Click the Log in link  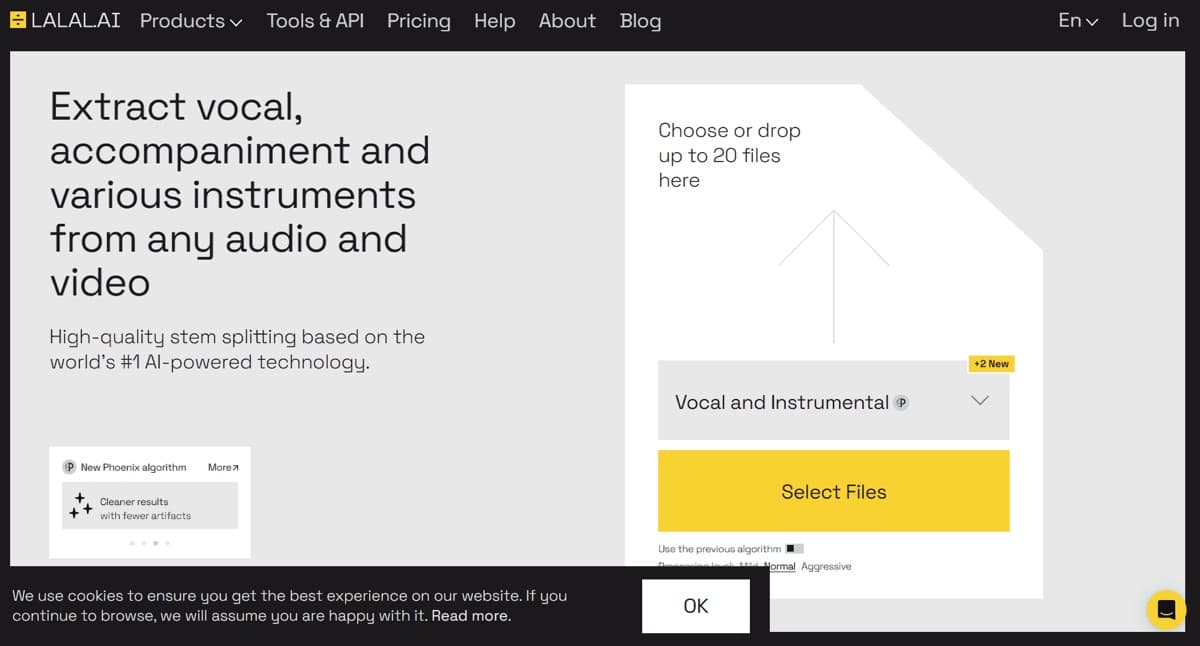click(1150, 21)
